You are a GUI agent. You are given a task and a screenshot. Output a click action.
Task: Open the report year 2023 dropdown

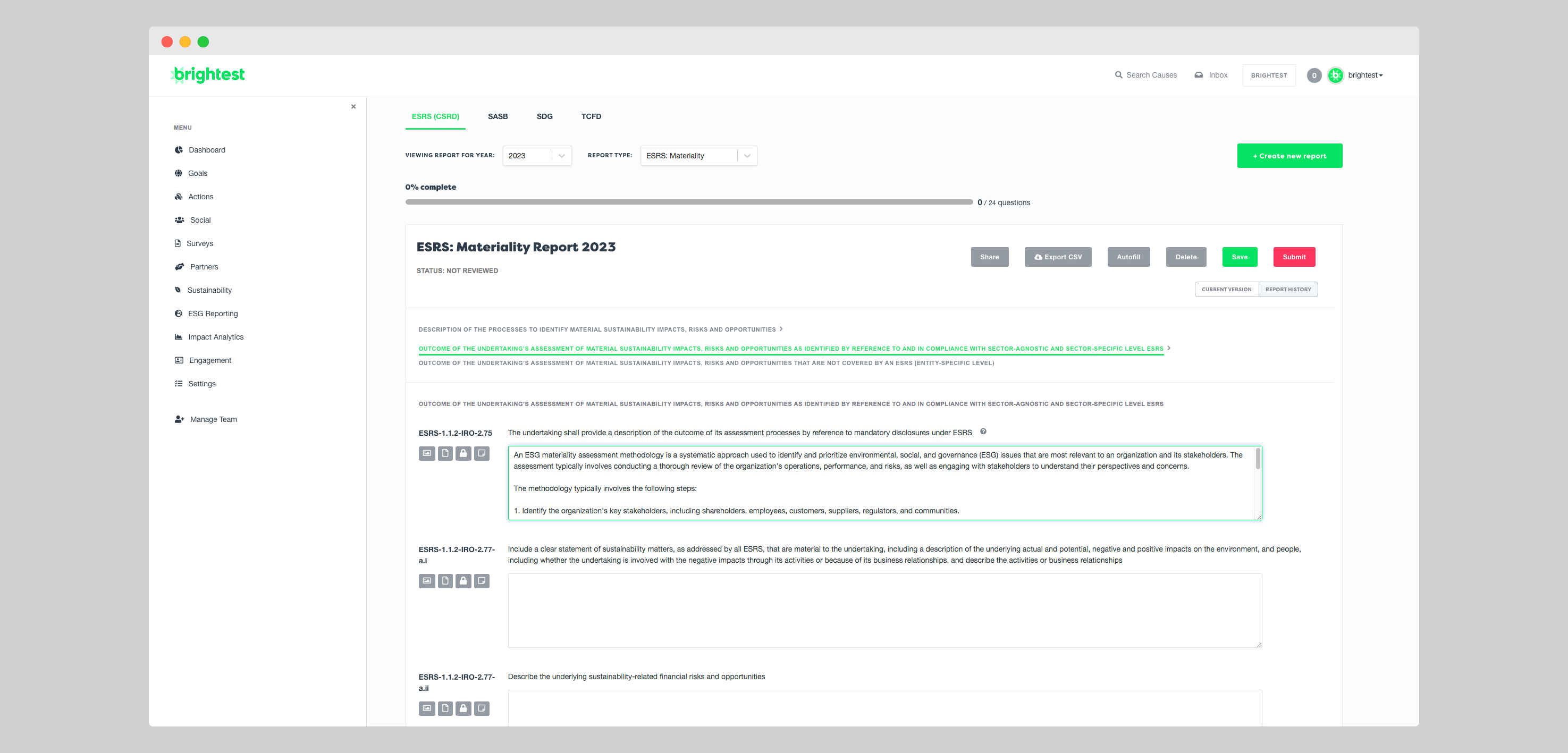pos(536,156)
